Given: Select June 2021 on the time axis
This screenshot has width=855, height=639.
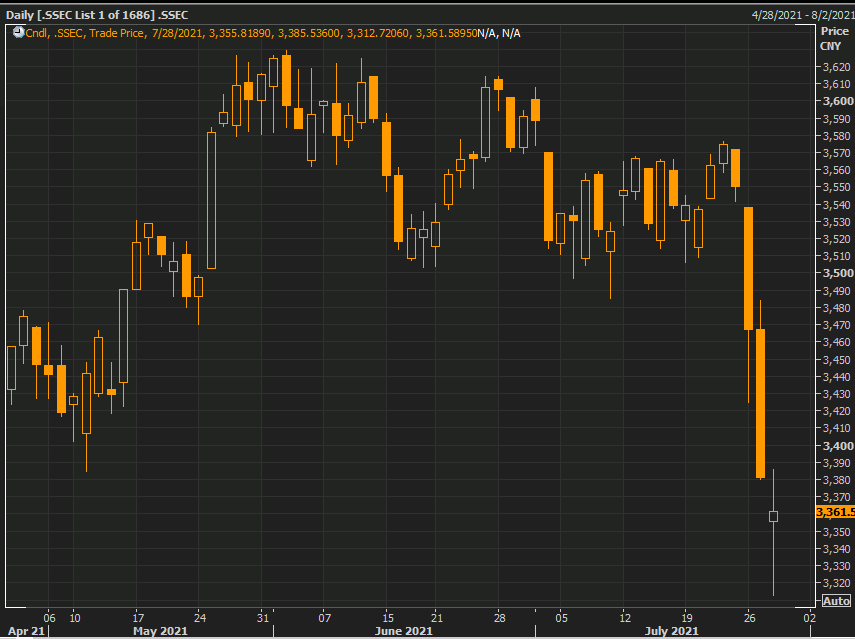Looking at the screenshot, I should click(x=405, y=631).
